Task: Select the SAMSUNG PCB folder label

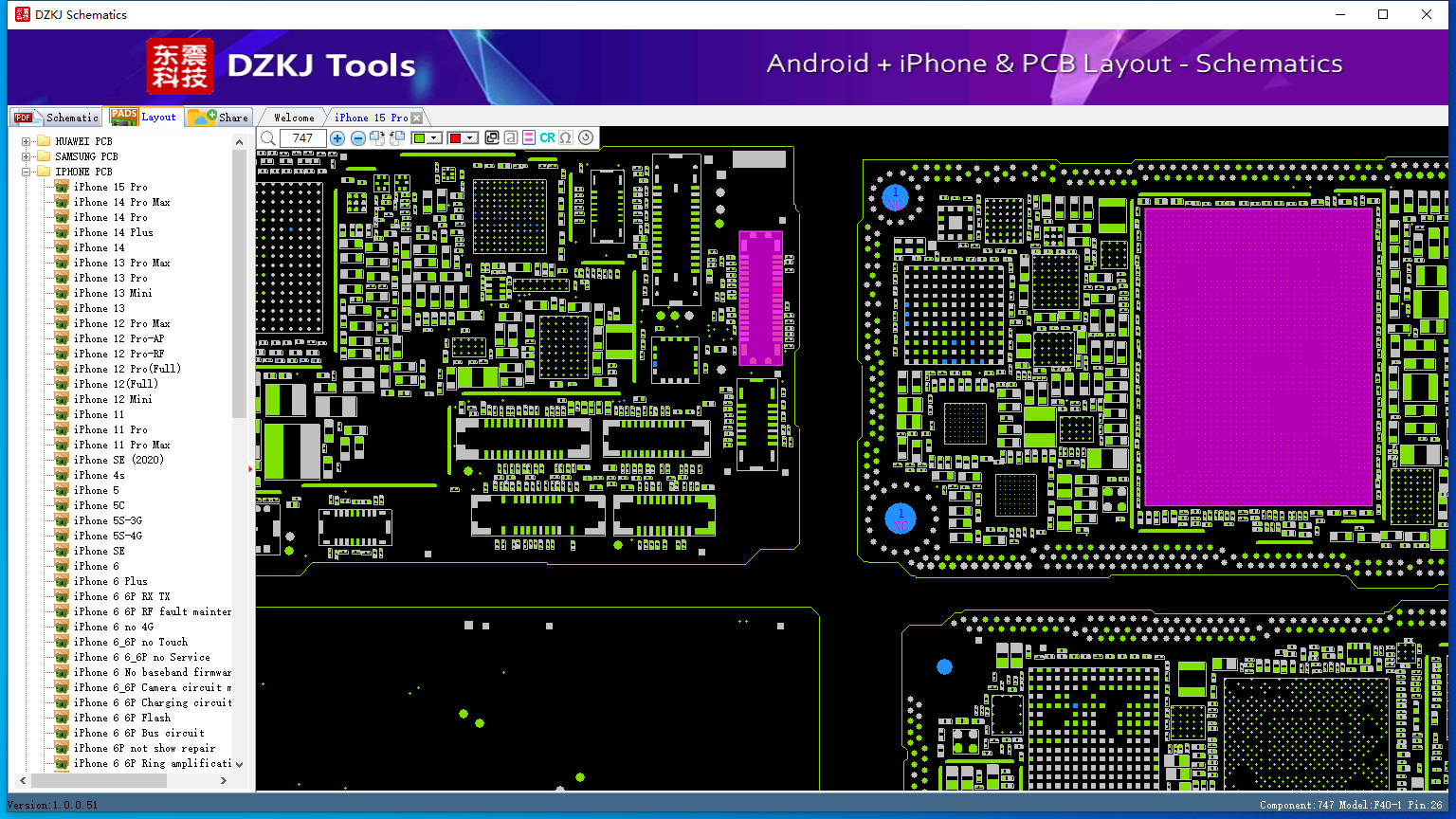Action: 86,156
